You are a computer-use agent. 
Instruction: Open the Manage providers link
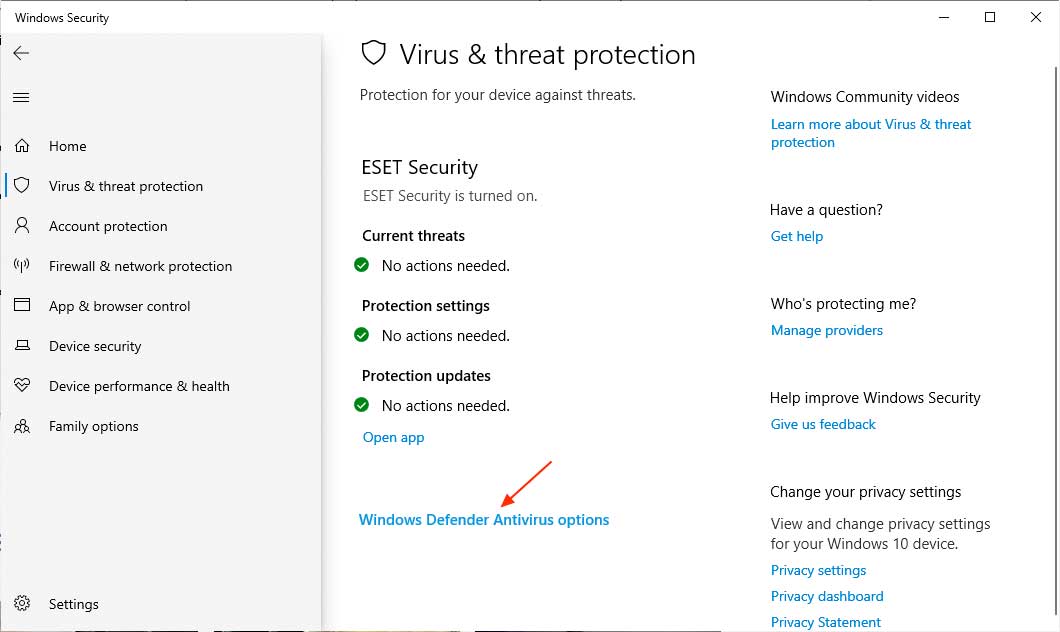coord(827,330)
